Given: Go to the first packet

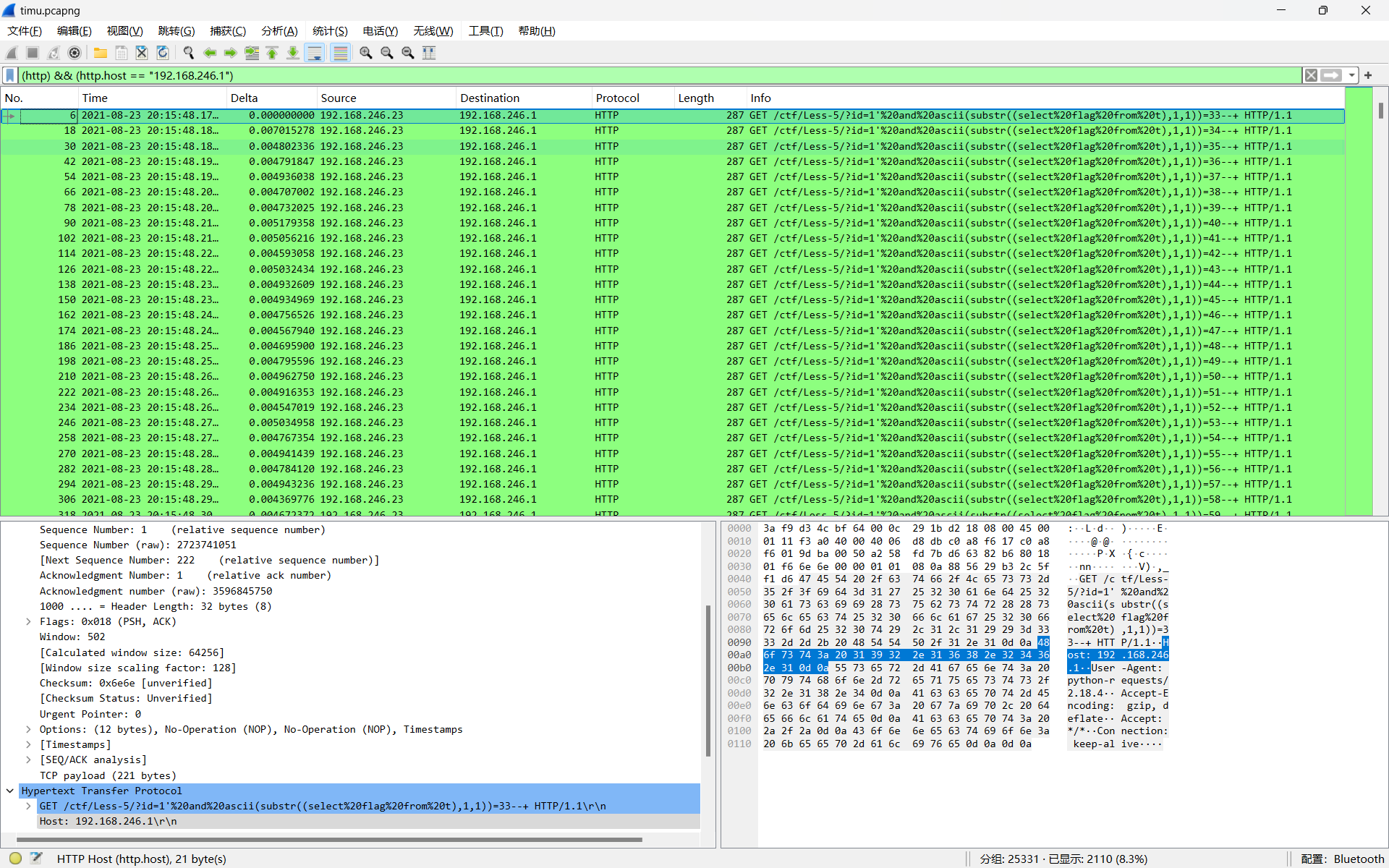Looking at the screenshot, I should 272,53.
